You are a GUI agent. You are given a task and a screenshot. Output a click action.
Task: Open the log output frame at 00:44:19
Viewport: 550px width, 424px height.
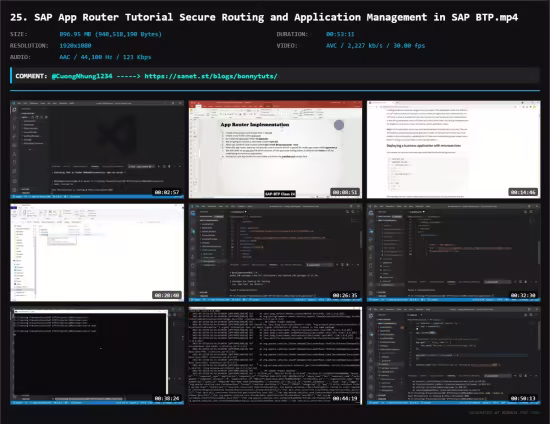pos(275,356)
